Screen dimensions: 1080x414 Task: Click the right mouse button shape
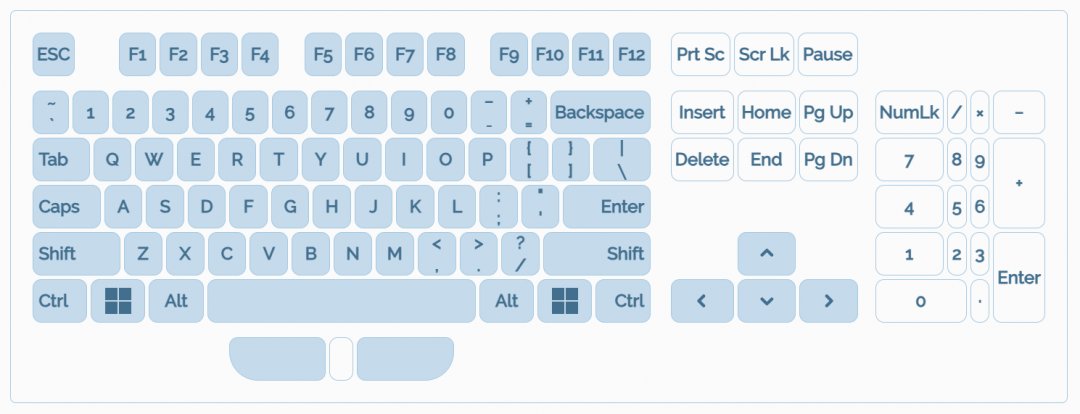pyautogui.click(x=405, y=358)
